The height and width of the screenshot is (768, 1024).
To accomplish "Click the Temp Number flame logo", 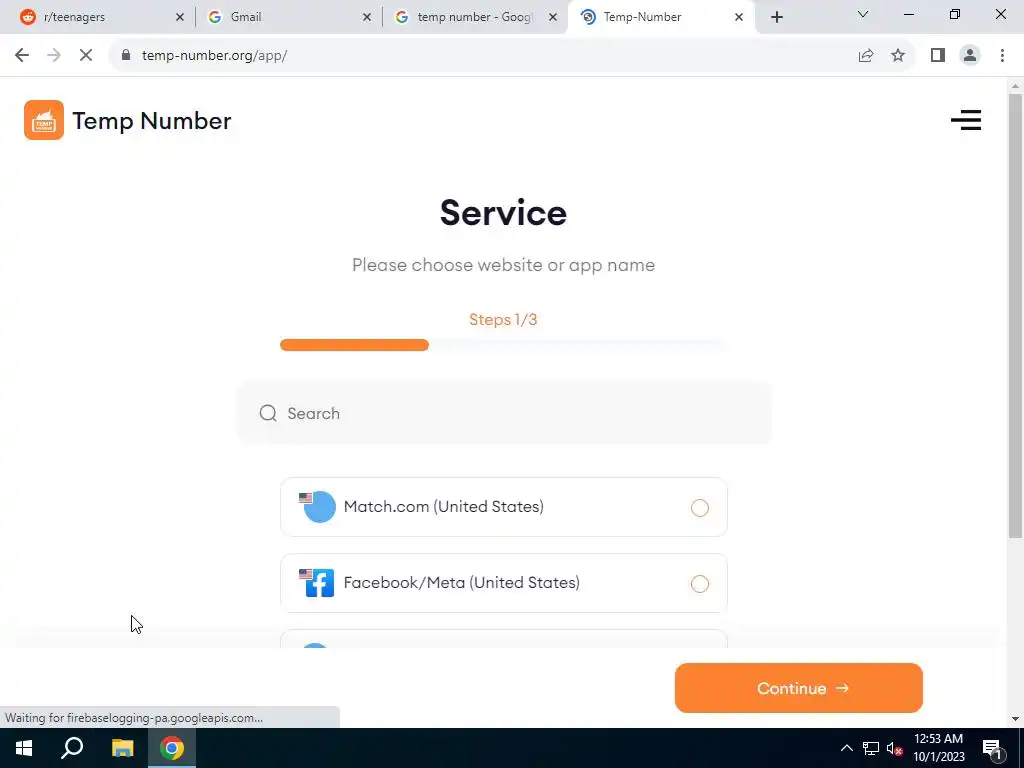I will (x=44, y=120).
